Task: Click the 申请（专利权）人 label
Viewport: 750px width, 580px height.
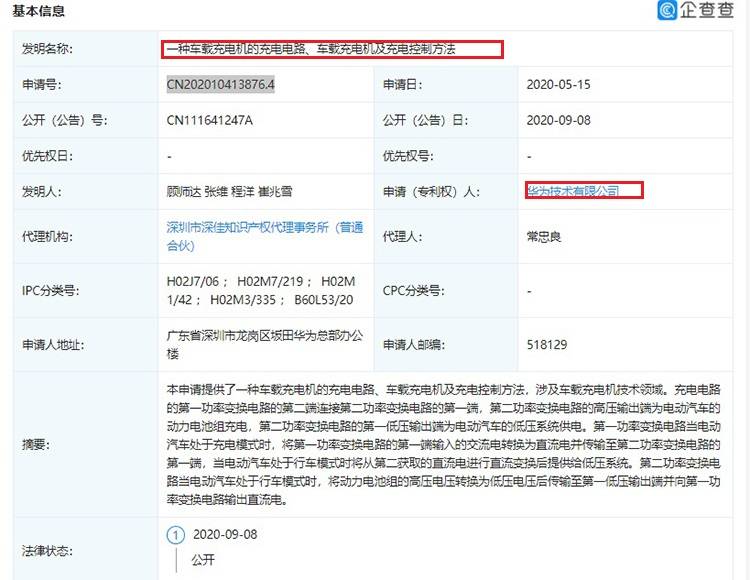Action: tap(431, 191)
